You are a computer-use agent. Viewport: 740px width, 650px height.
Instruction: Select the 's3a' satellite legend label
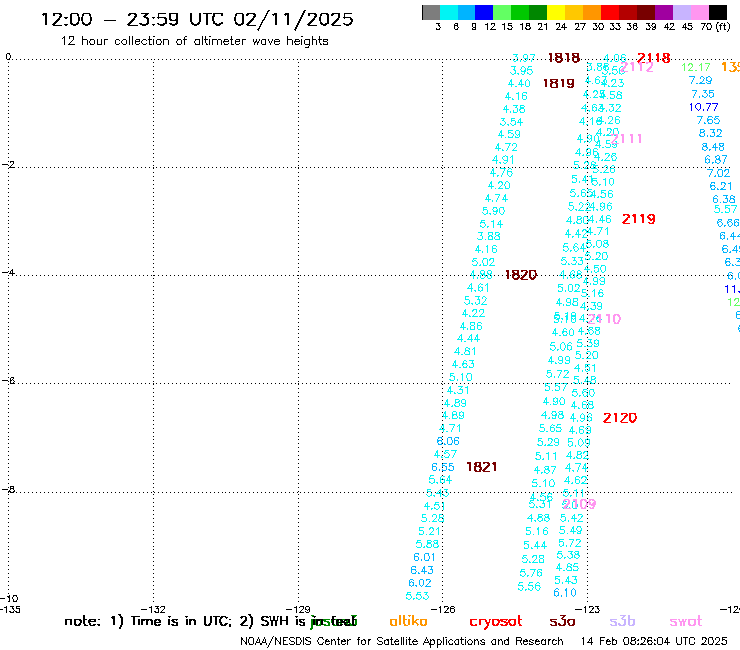point(562,621)
